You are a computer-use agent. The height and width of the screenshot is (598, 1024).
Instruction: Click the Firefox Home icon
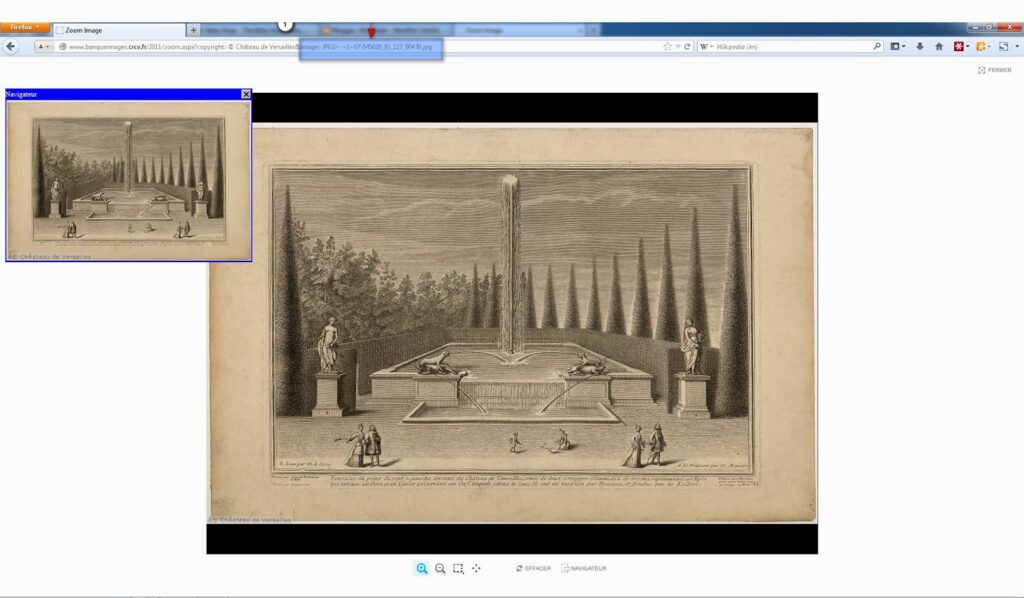click(938, 46)
